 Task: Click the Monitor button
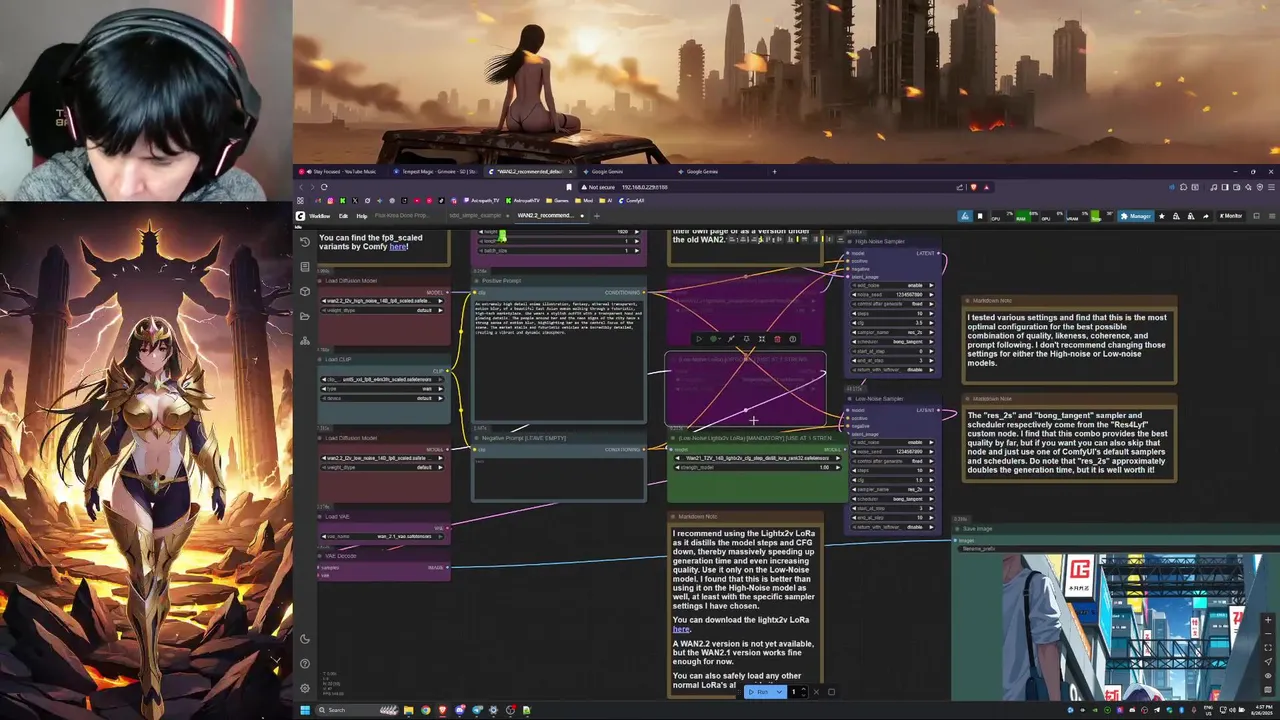(x=1231, y=216)
